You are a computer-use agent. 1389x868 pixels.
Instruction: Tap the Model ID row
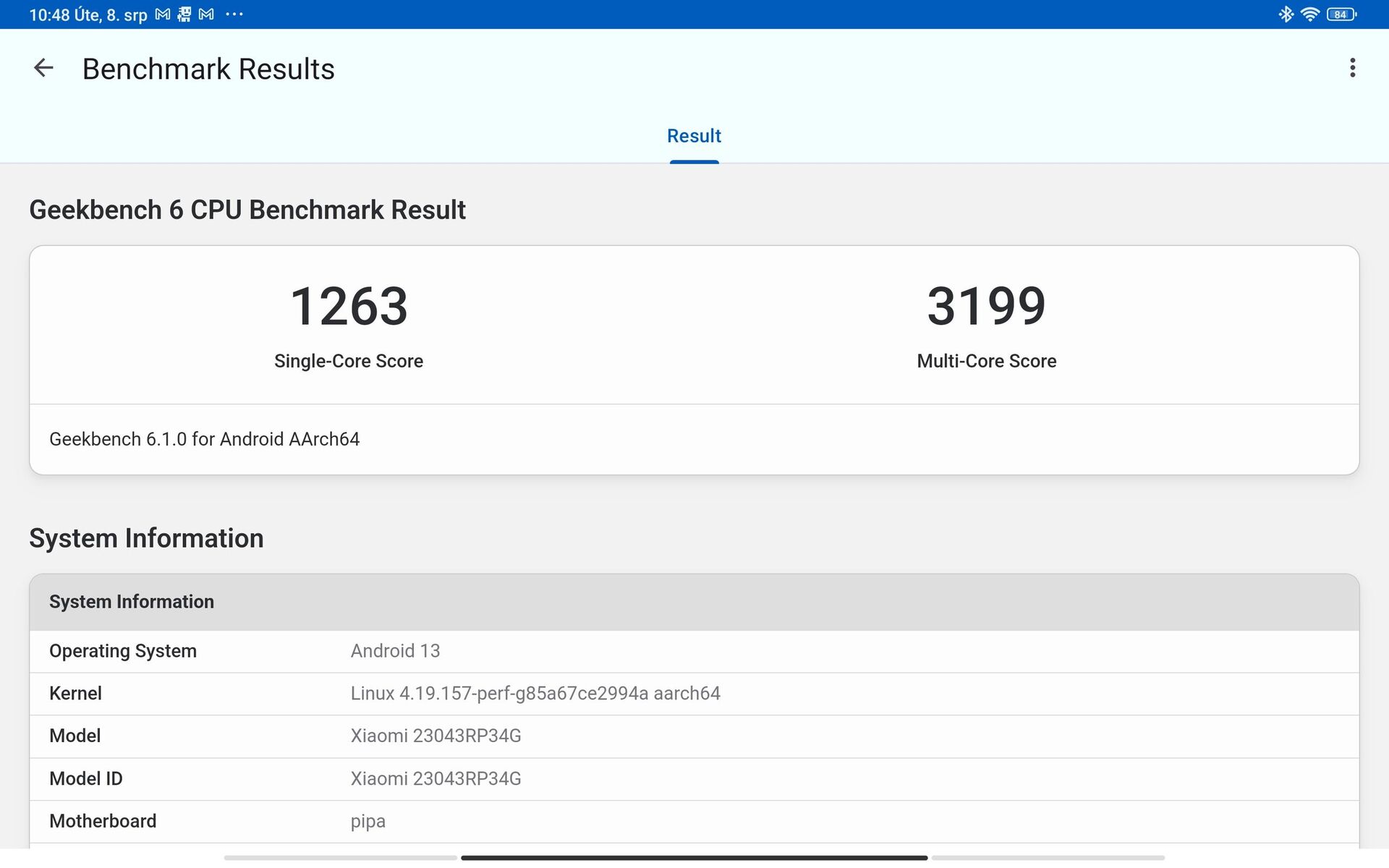(x=694, y=779)
